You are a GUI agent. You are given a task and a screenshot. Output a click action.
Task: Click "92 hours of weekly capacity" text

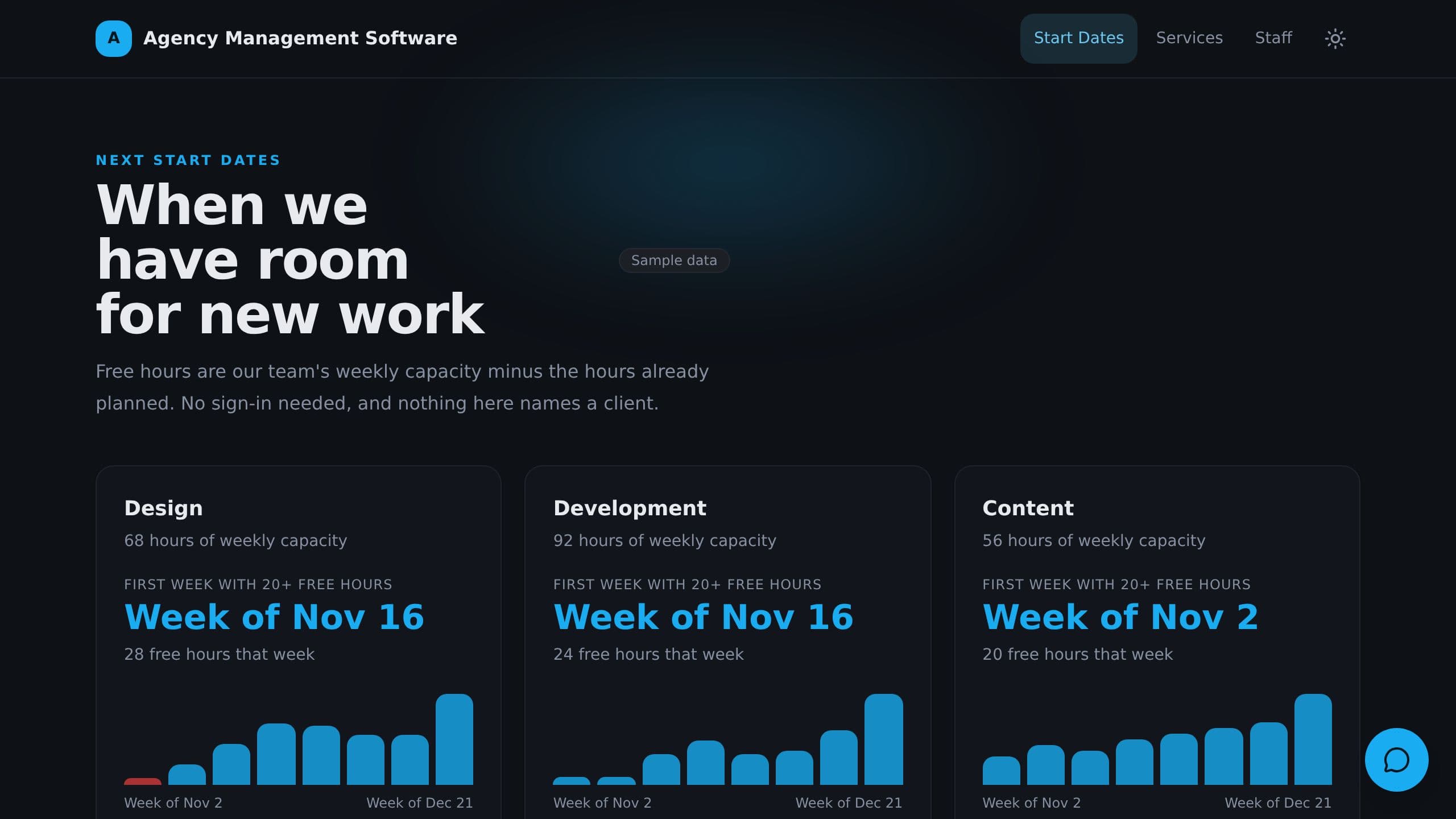(664, 540)
